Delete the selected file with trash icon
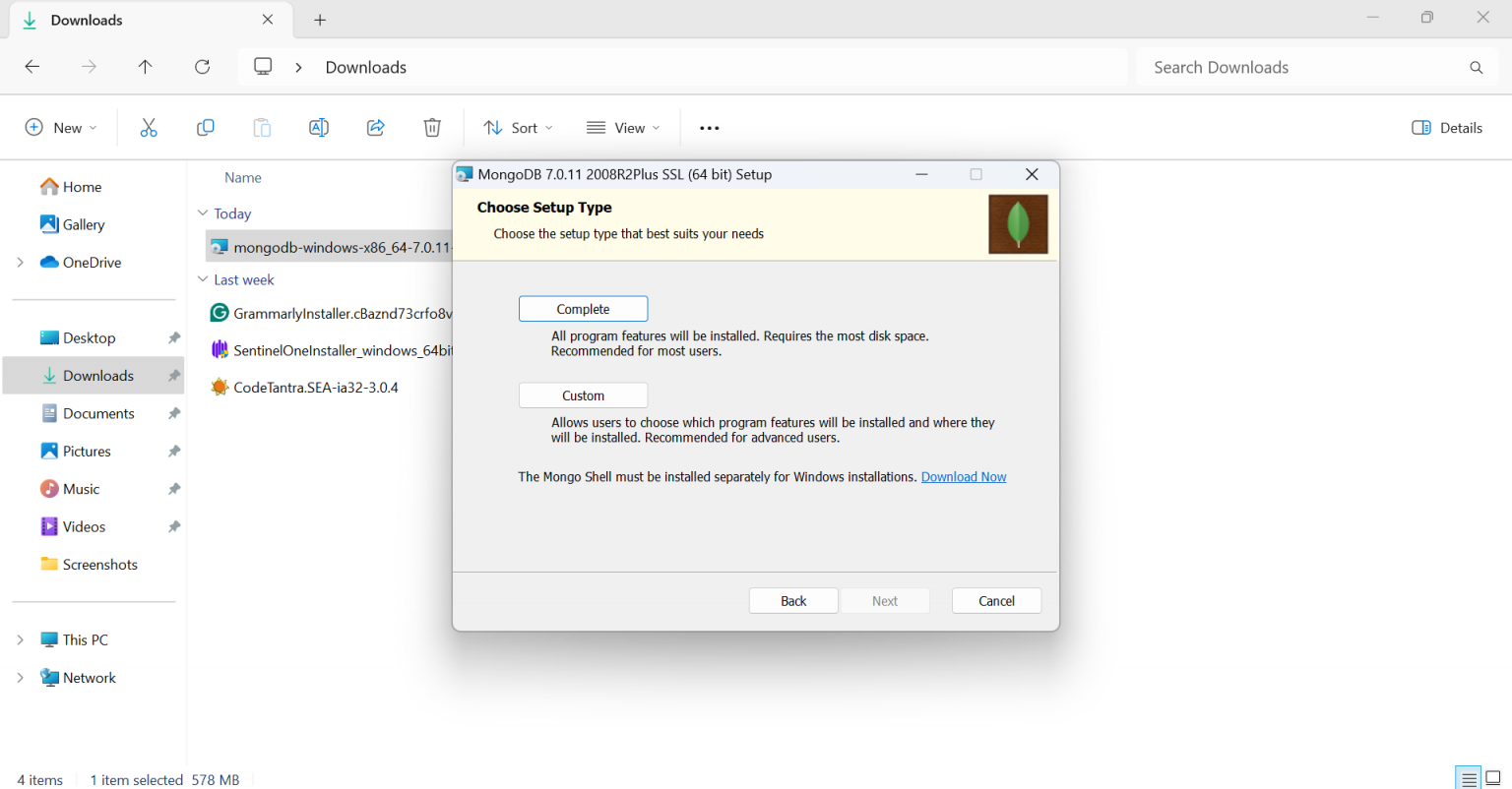Screen dimensions: 1512x789 coord(431,127)
